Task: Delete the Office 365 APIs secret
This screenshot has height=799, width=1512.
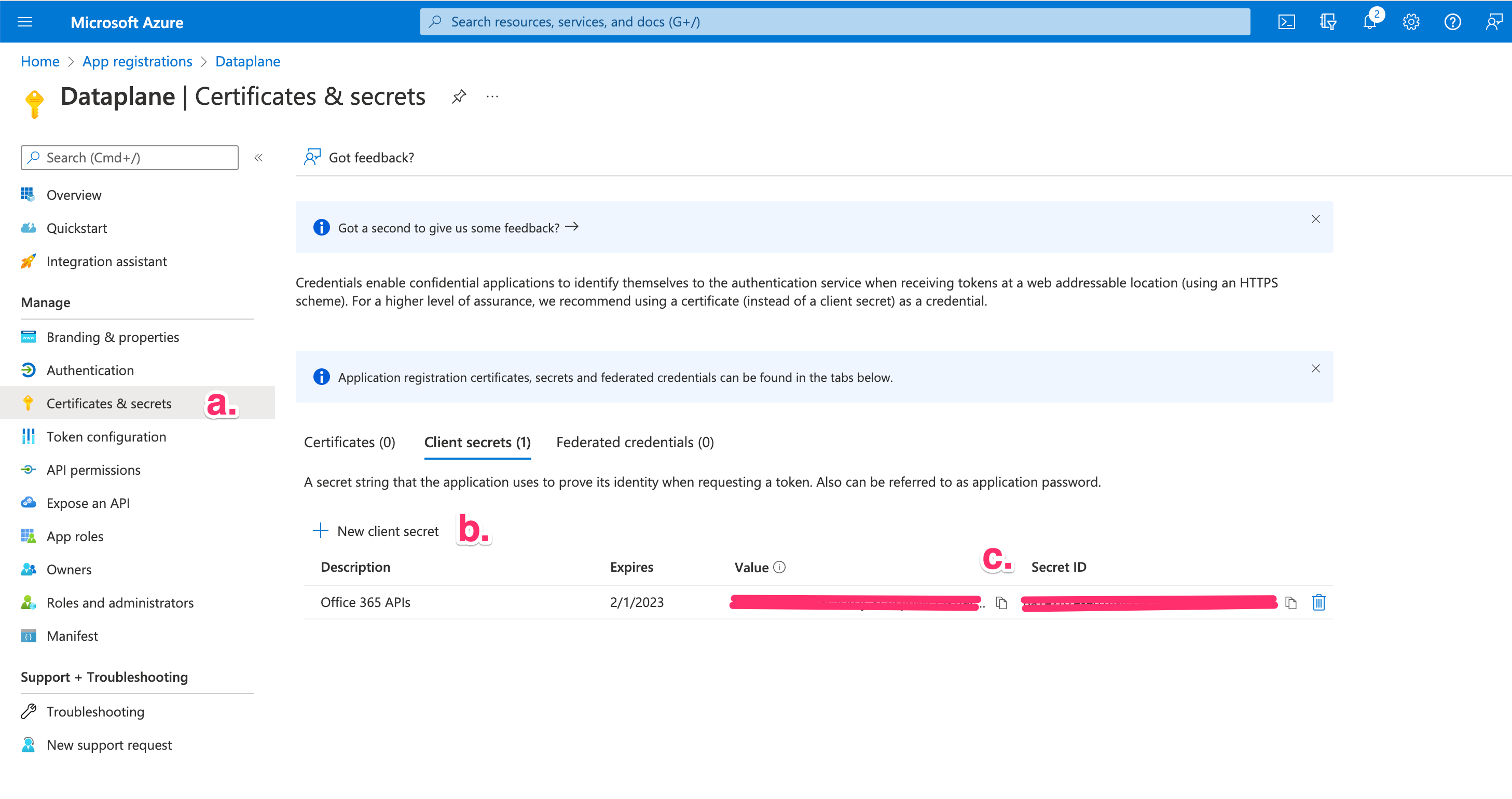Action: (x=1318, y=603)
